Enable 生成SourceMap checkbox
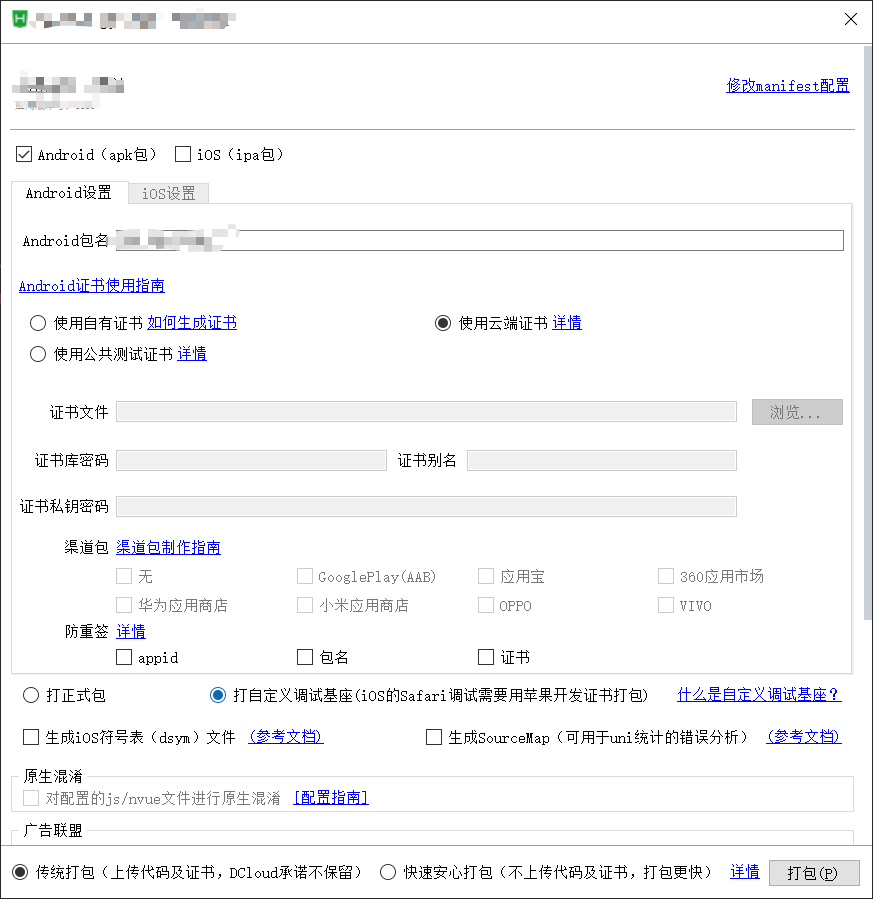 [x=434, y=737]
